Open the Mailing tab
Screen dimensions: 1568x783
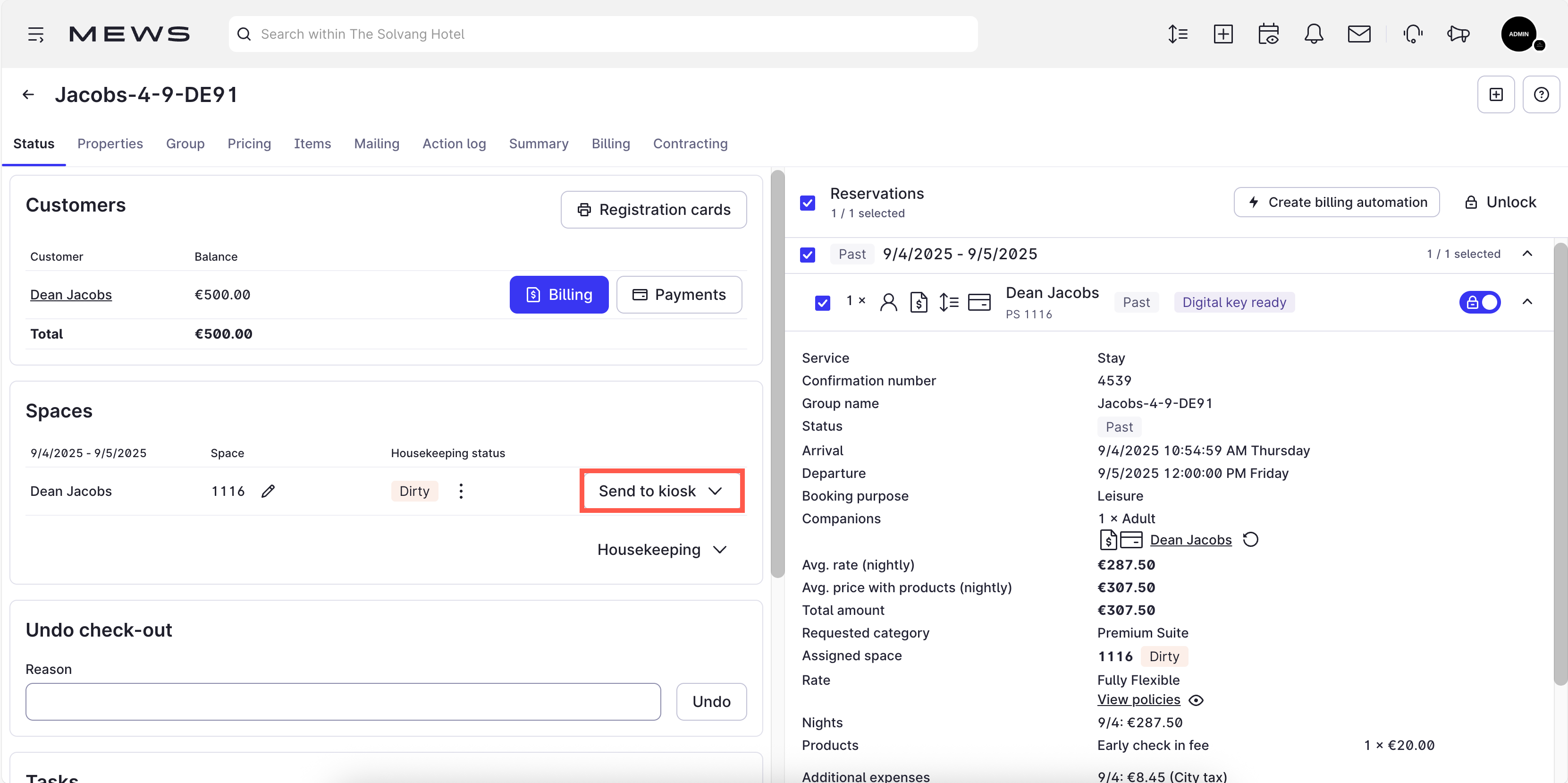(x=377, y=144)
